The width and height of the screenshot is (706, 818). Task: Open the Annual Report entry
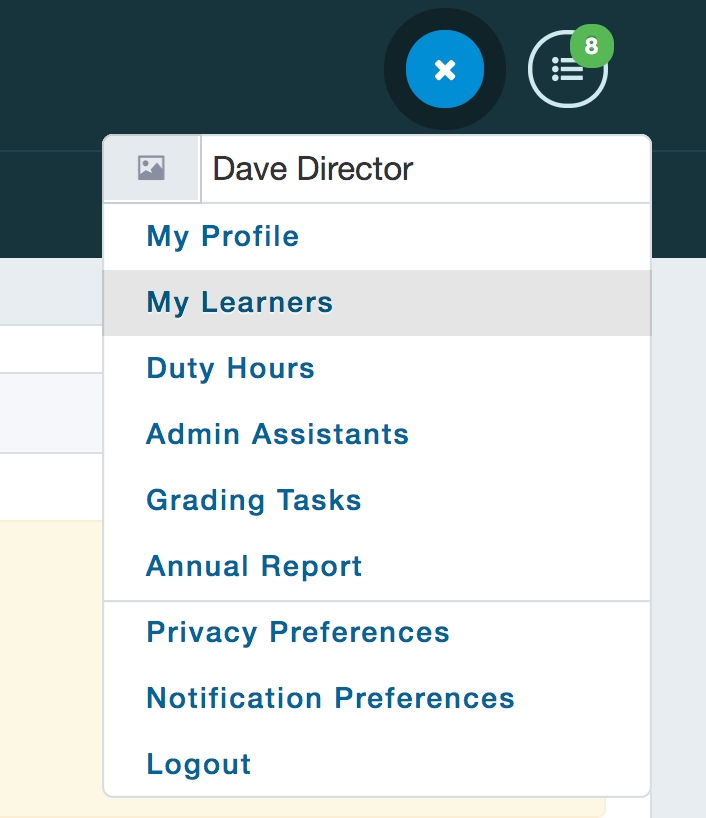[254, 567]
